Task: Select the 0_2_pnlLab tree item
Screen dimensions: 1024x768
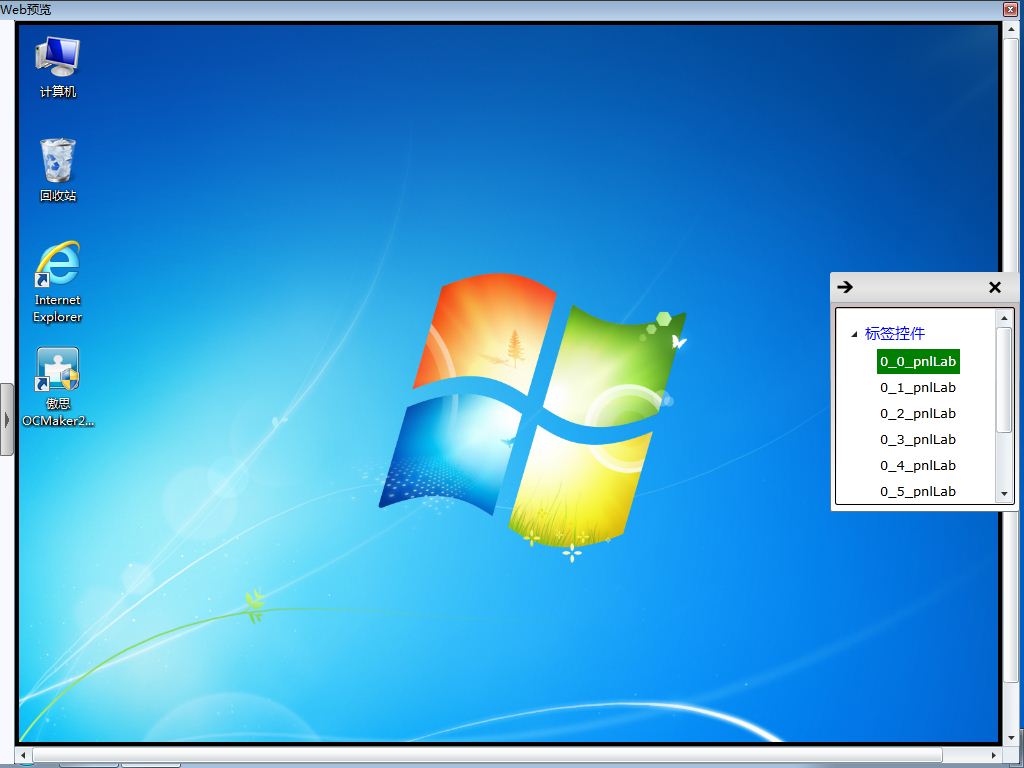Action: pos(918,413)
